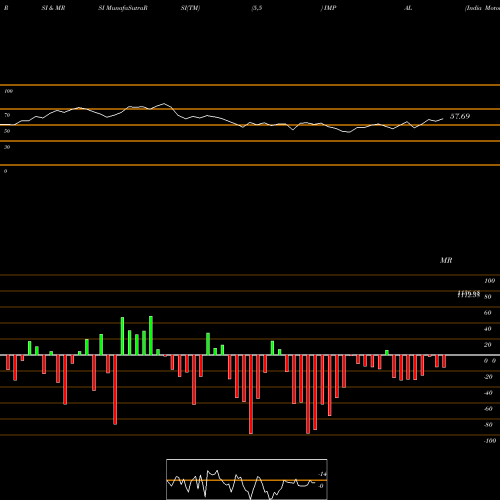Click the '(India Moto' title text

pos(482,8)
